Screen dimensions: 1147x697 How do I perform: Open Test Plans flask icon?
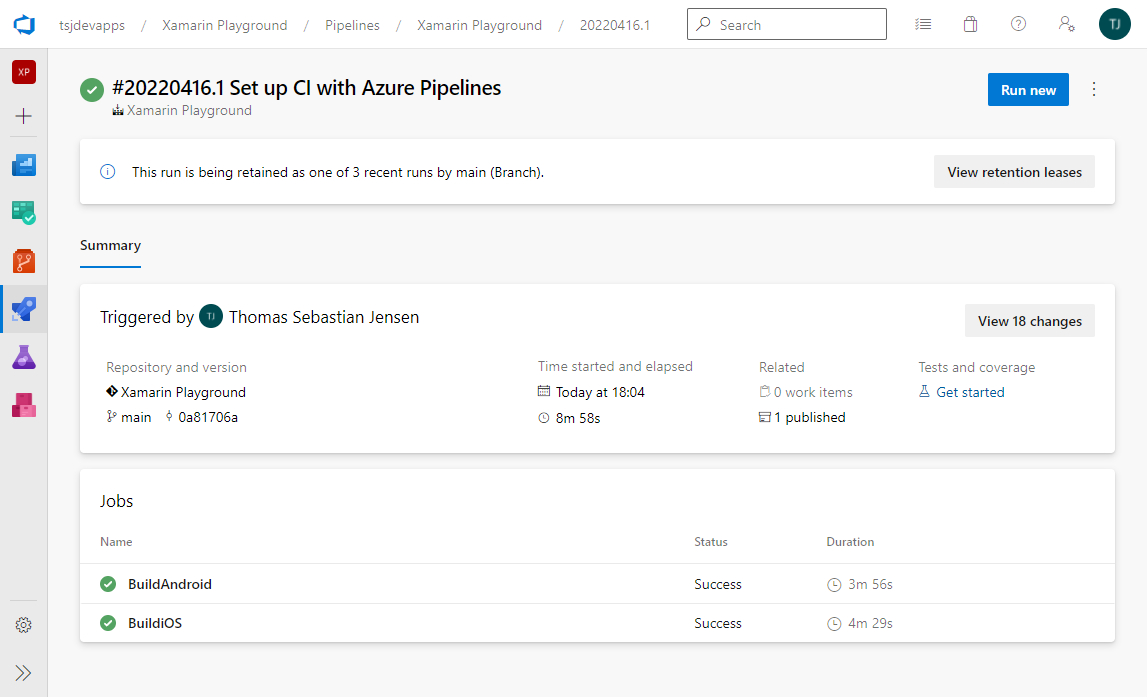24,357
